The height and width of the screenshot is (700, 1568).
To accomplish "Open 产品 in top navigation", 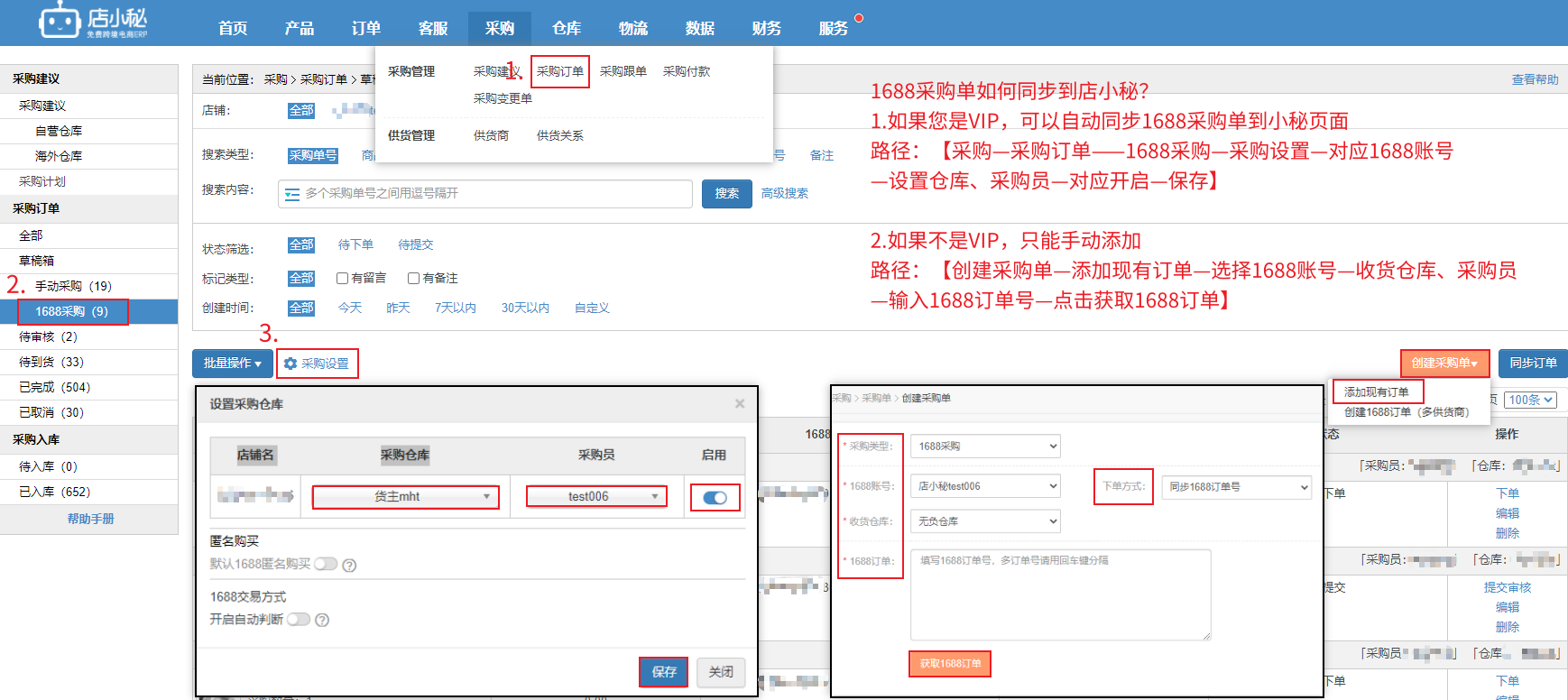I will coord(300,28).
